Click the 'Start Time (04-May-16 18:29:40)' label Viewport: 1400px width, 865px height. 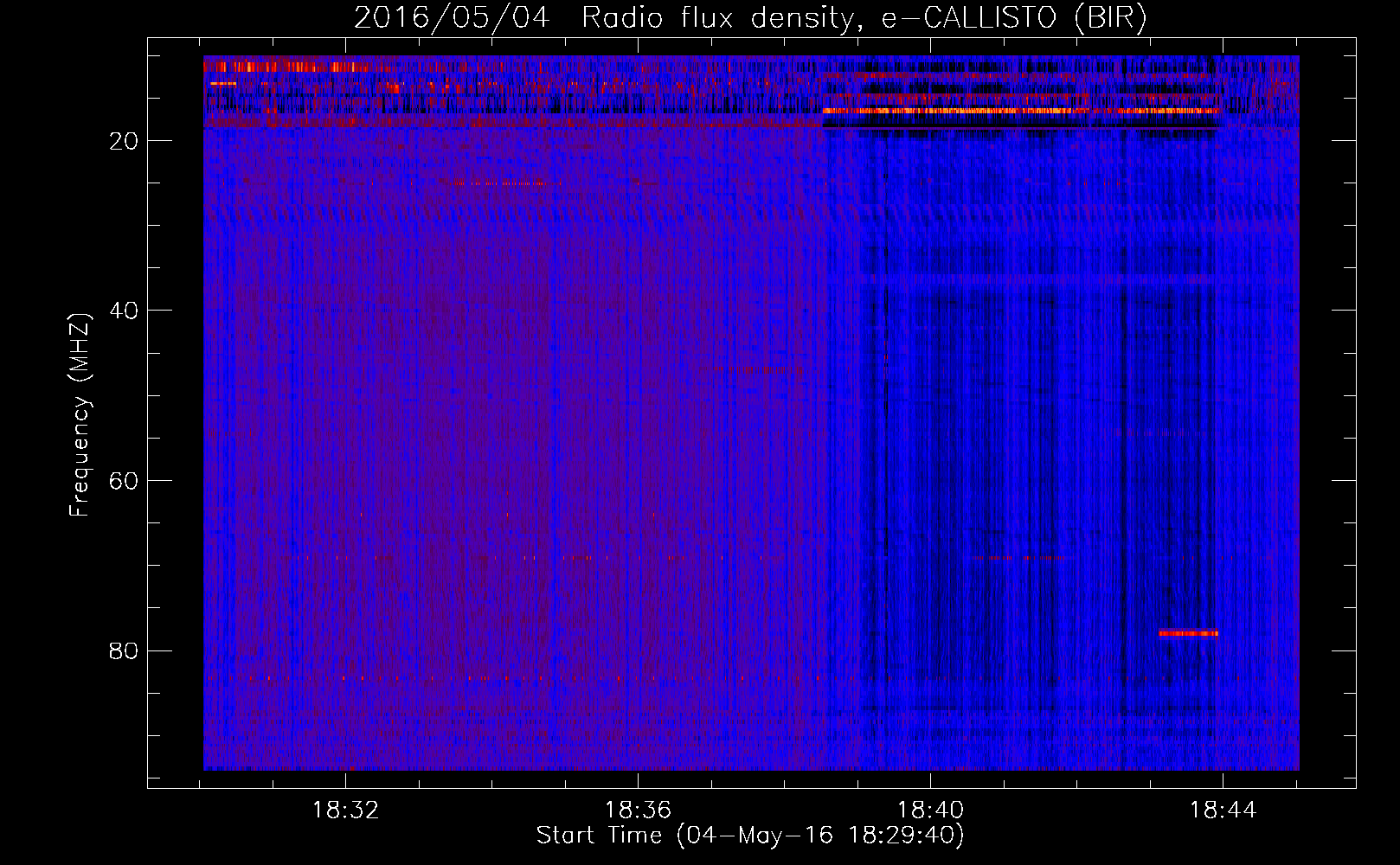(750, 836)
